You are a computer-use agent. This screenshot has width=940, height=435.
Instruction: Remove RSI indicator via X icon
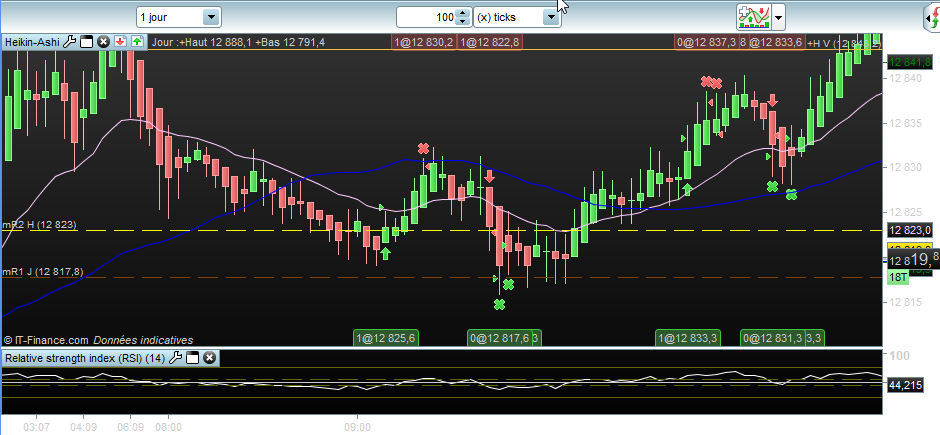coord(209,358)
